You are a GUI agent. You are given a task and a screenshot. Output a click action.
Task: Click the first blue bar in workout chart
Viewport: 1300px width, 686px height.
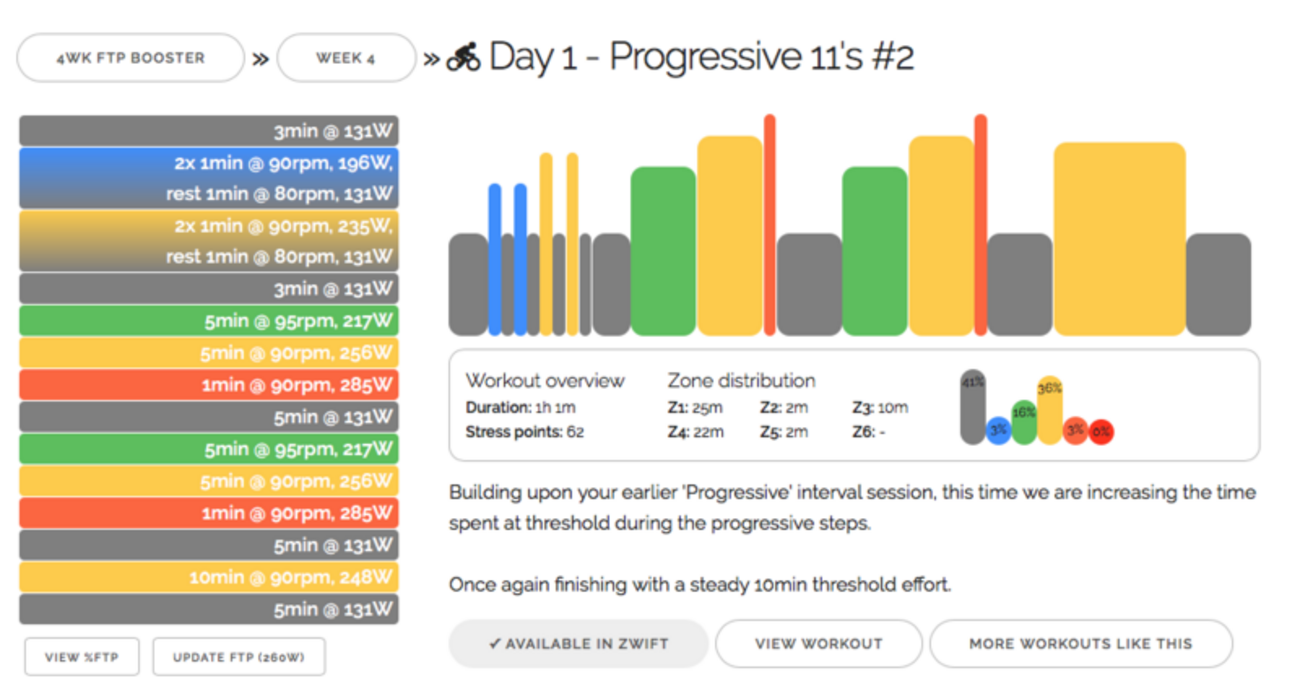(x=494, y=260)
